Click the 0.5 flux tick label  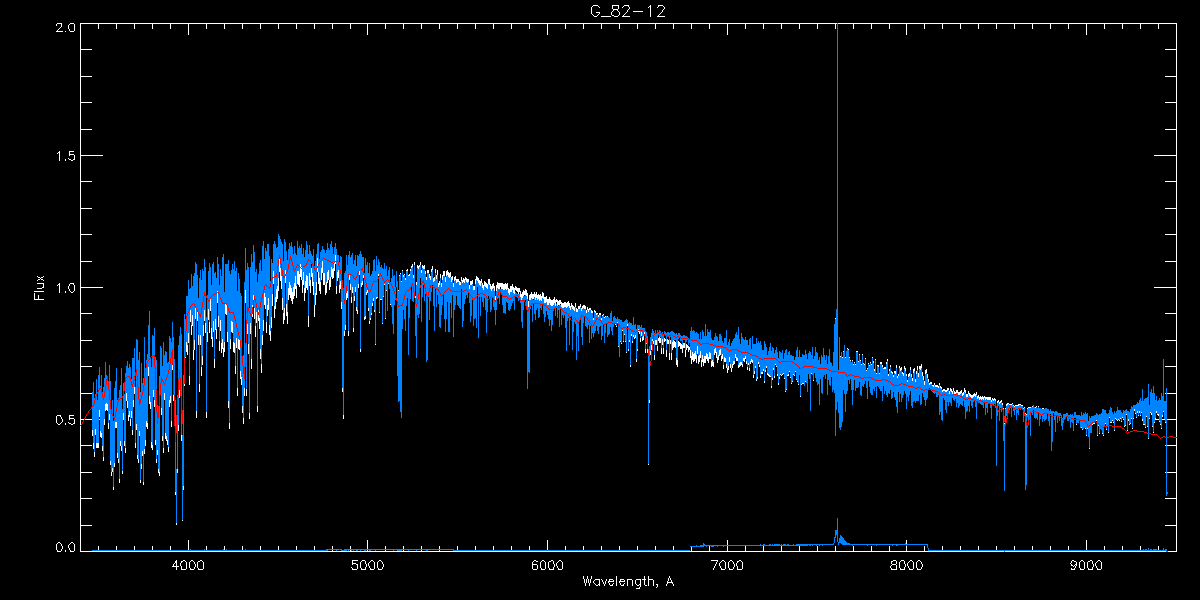click(x=66, y=419)
